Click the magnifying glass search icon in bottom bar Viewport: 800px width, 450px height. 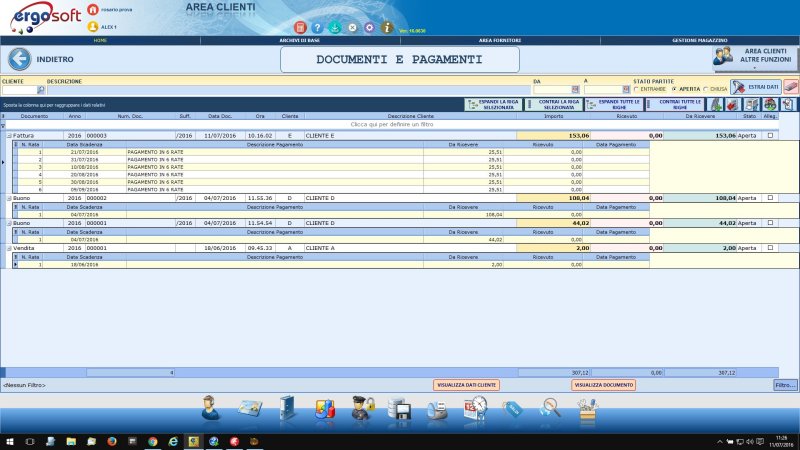click(x=550, y=408)
